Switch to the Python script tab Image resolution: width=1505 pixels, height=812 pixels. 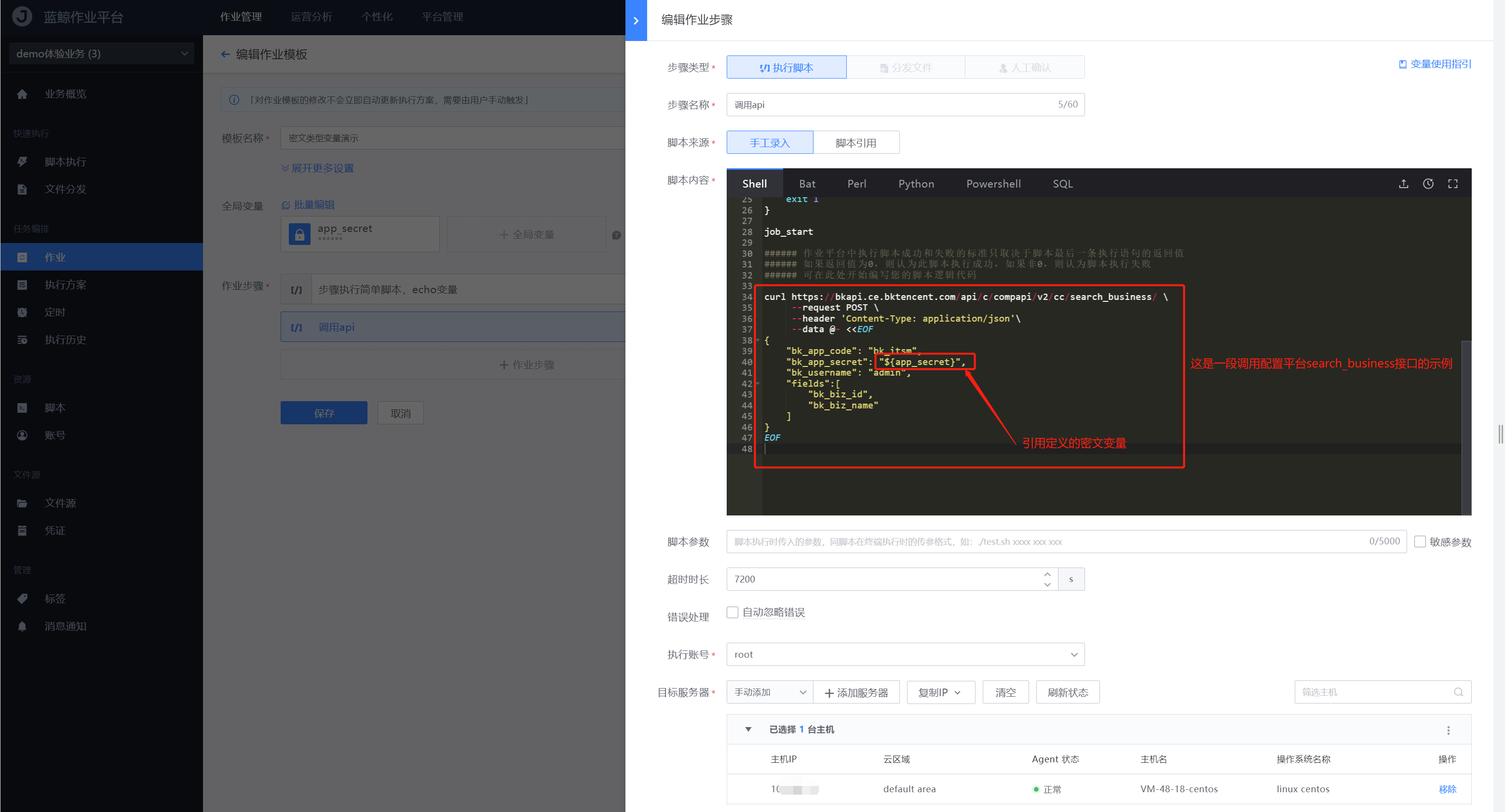pos(916,183)
